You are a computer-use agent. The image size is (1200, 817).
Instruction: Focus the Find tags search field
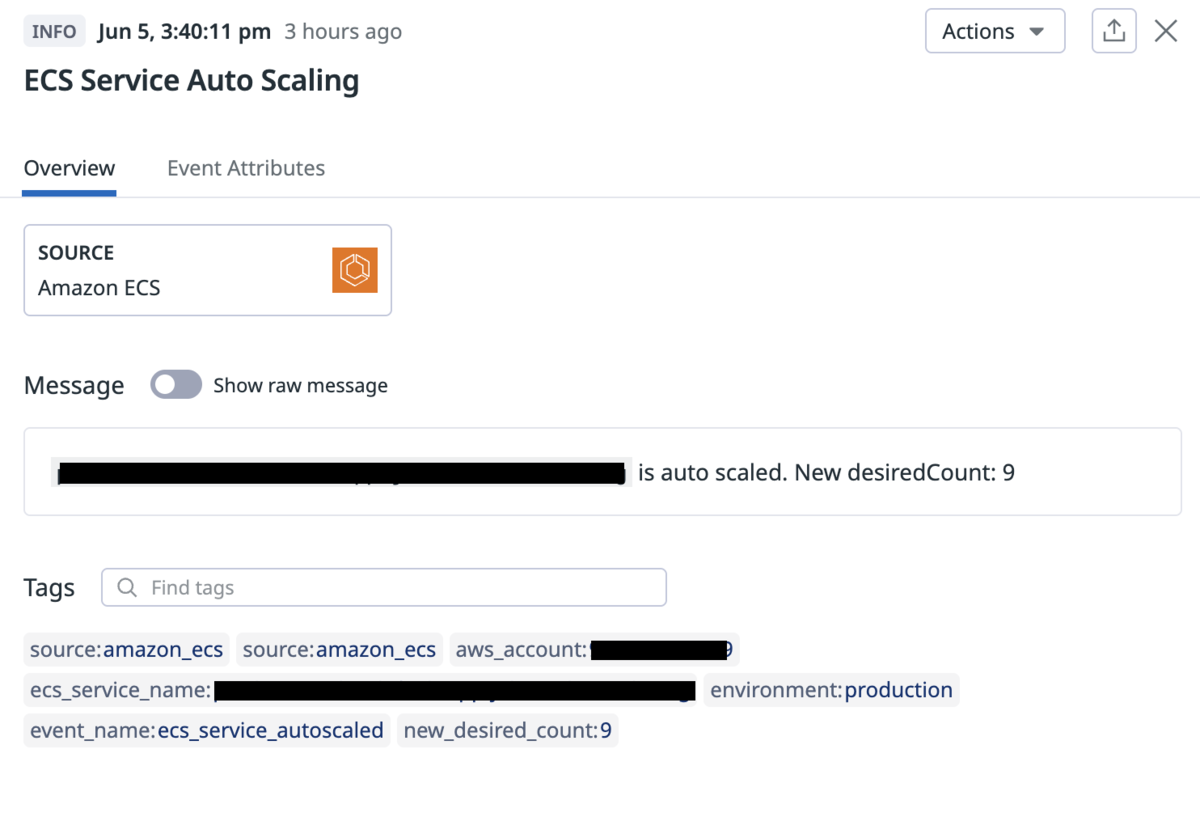point(384,588)
